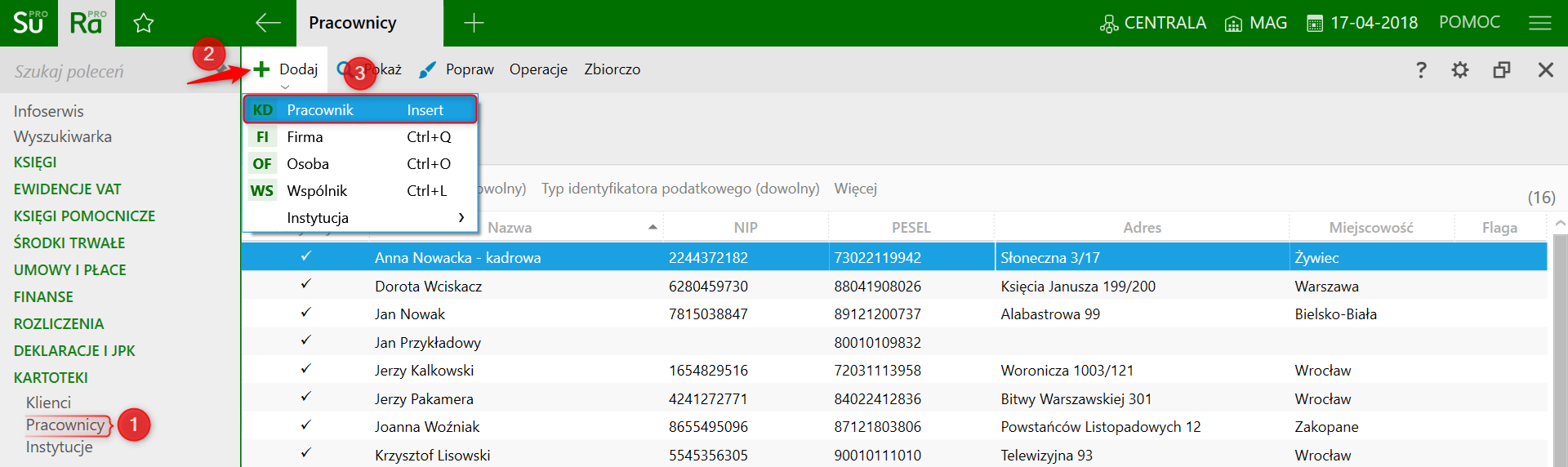Open the Ra PRO module icon
The image size is (1568, 467).
[x=87, y=23]
